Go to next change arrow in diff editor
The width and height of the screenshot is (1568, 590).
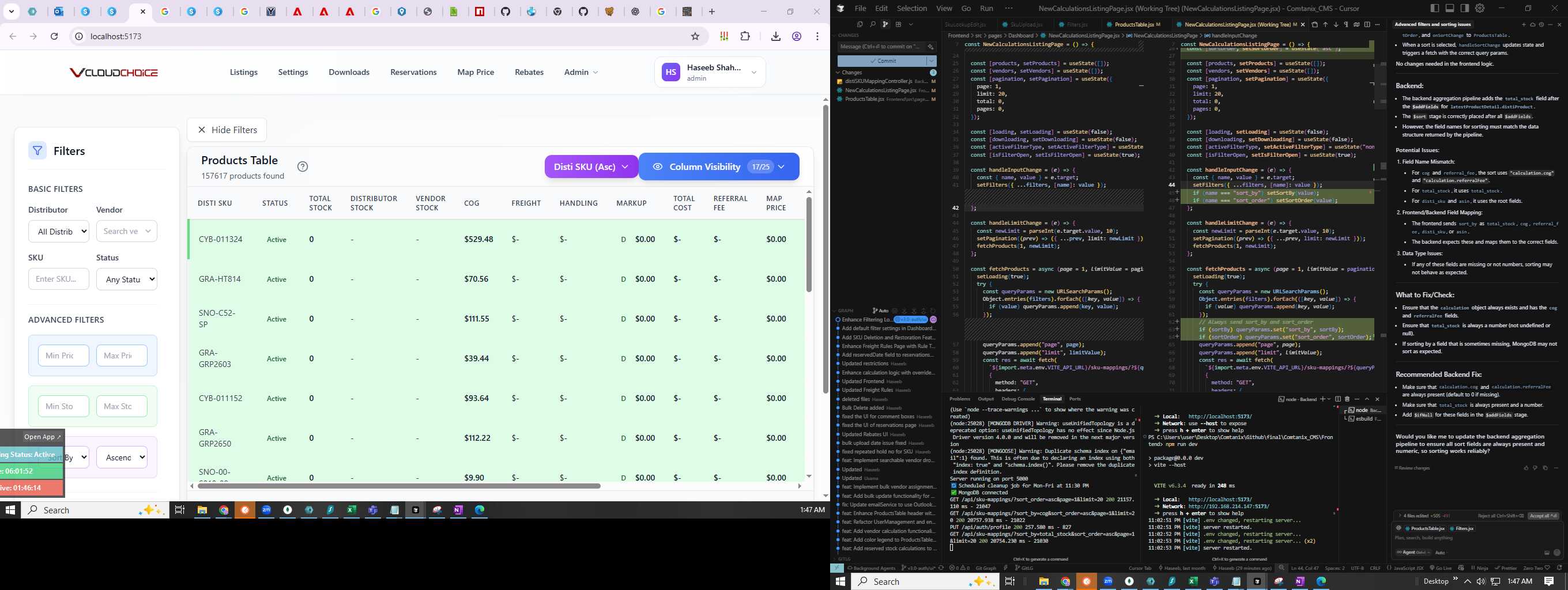click(x=1336, y=24)
